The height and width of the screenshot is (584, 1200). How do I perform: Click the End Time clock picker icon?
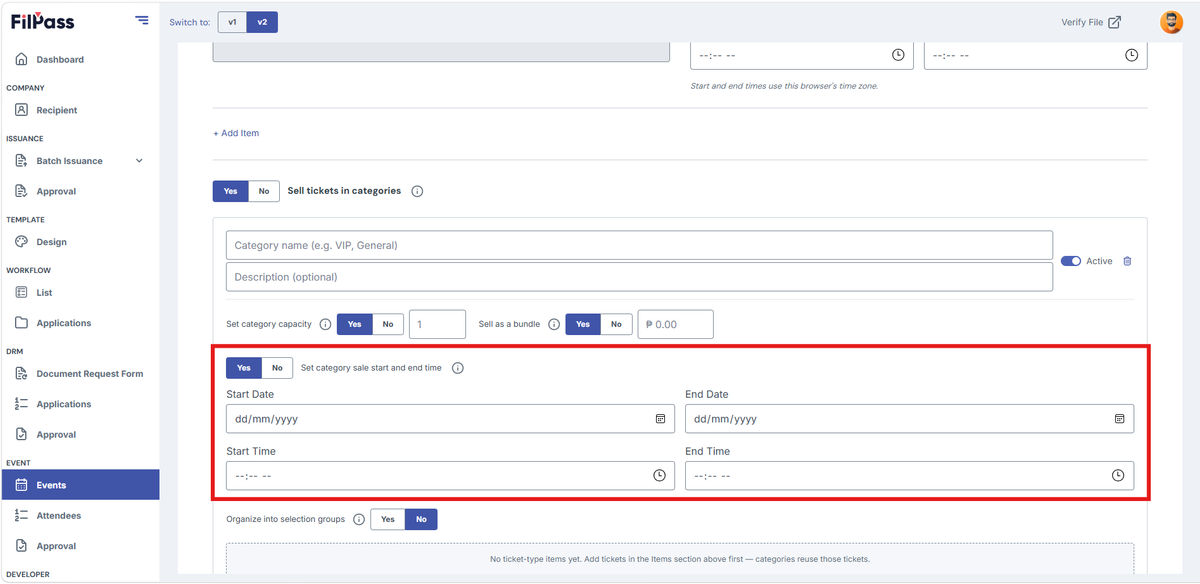click(x=1118, y=475)
